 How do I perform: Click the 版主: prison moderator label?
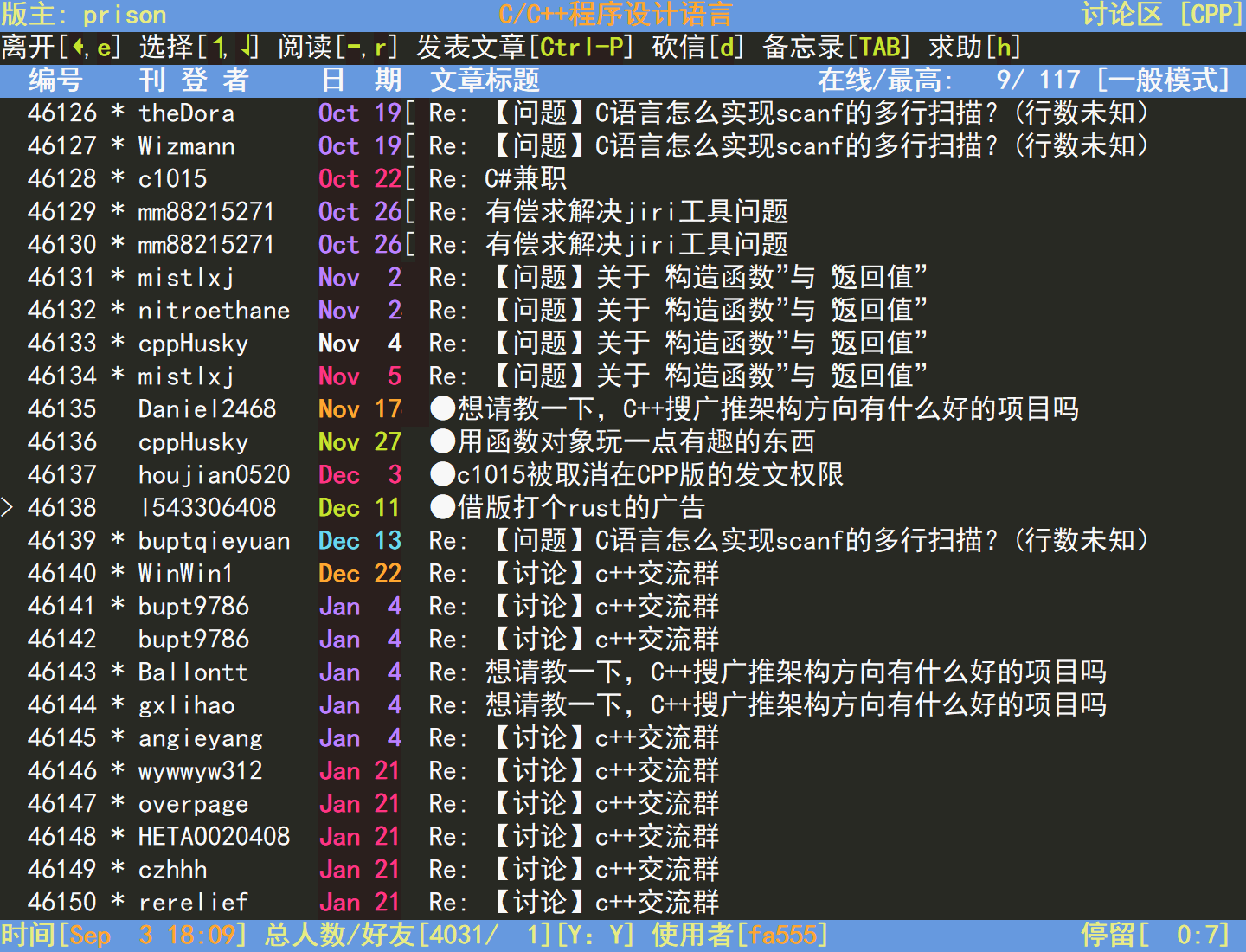point(84,15)
